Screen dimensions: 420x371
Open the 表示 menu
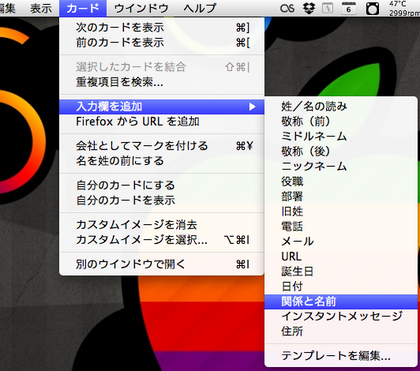pyautogui.click(x=41, y=8)
